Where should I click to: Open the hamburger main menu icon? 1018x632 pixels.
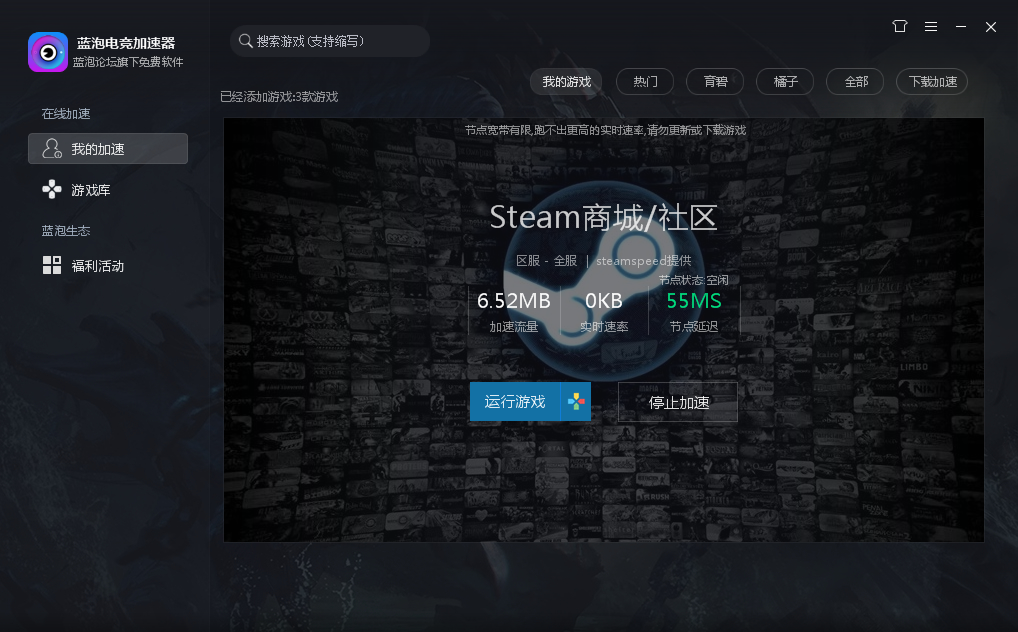[931, 27]
